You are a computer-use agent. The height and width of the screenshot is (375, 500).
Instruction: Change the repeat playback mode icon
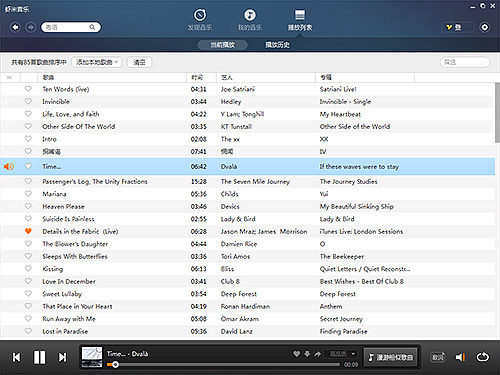(x=482, y=357)
